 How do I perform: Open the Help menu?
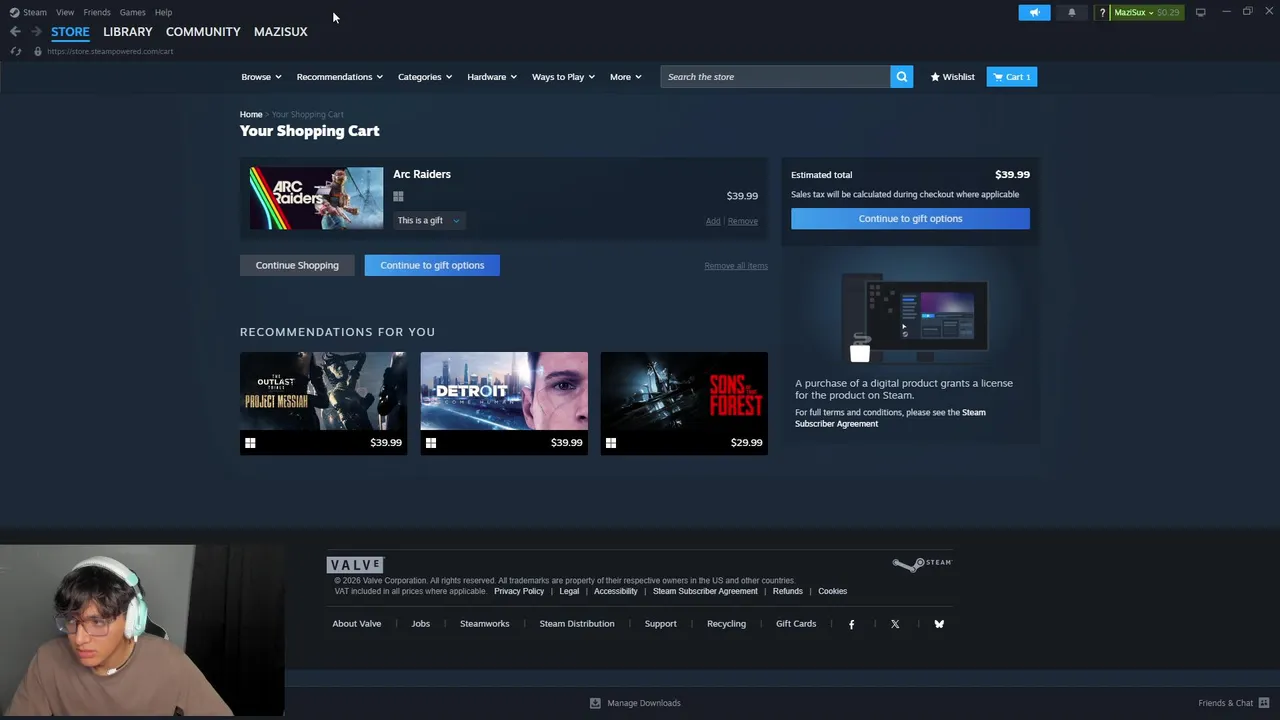coord(163,12)
